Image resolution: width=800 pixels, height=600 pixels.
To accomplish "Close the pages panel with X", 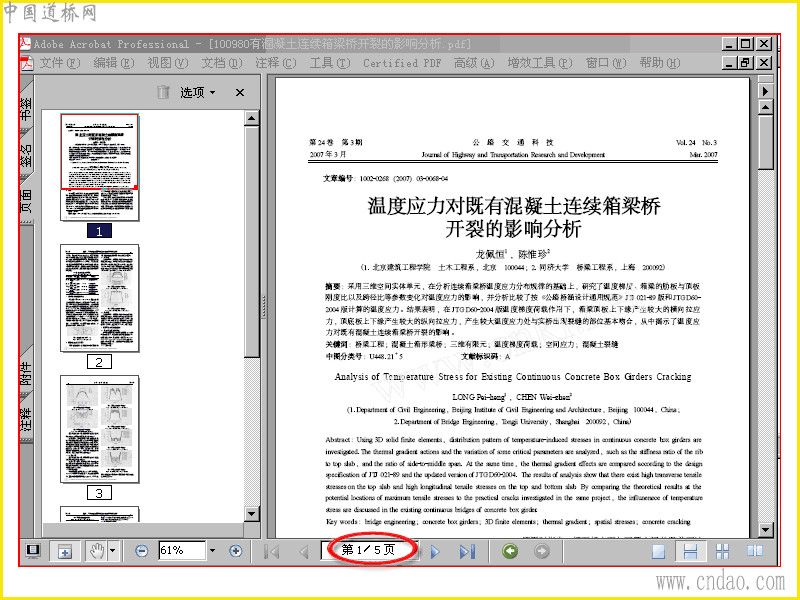I will click(x=240, y=93).
